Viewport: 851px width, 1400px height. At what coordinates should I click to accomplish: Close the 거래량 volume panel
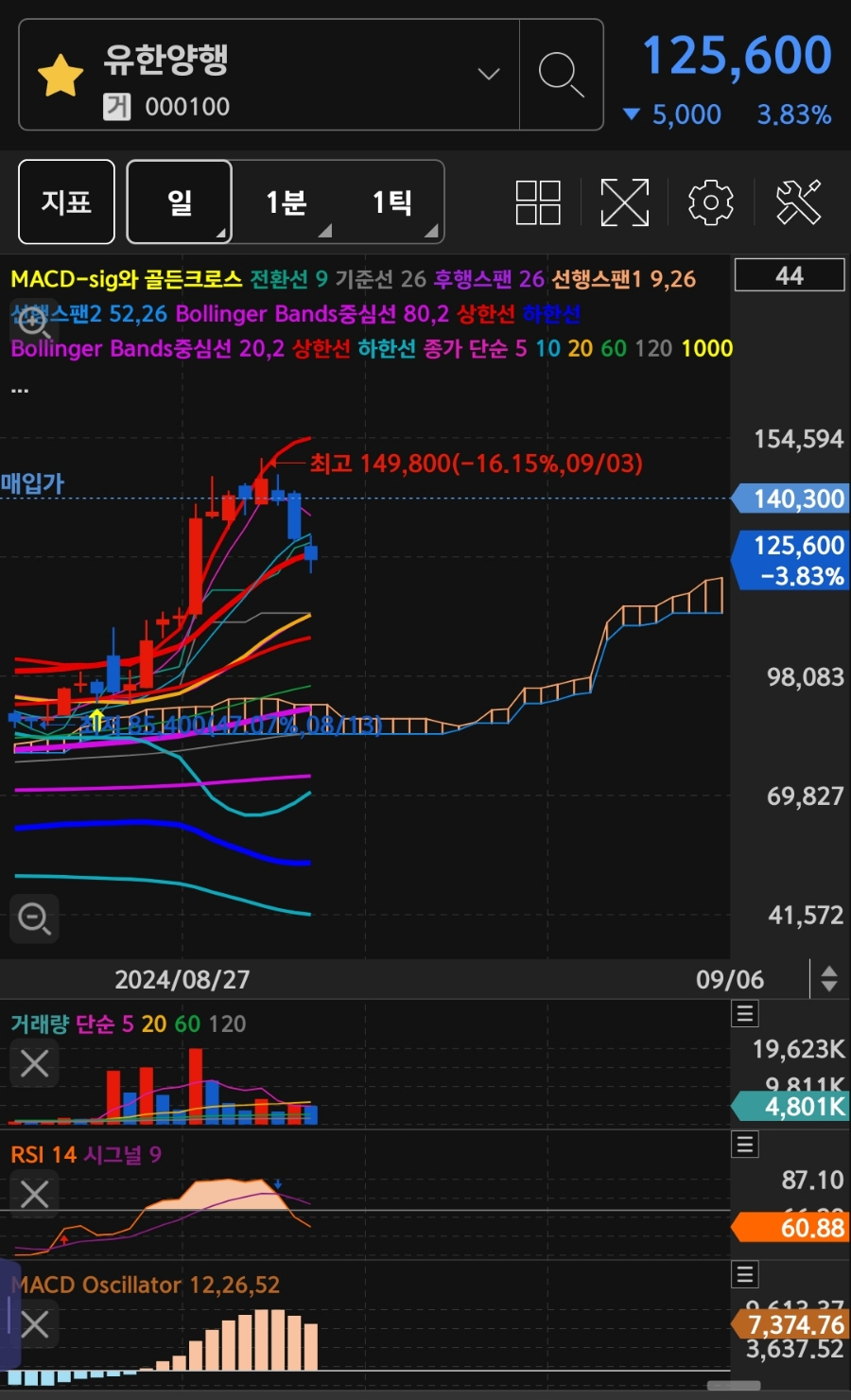pyautogui.click(x=34, y=1063)
